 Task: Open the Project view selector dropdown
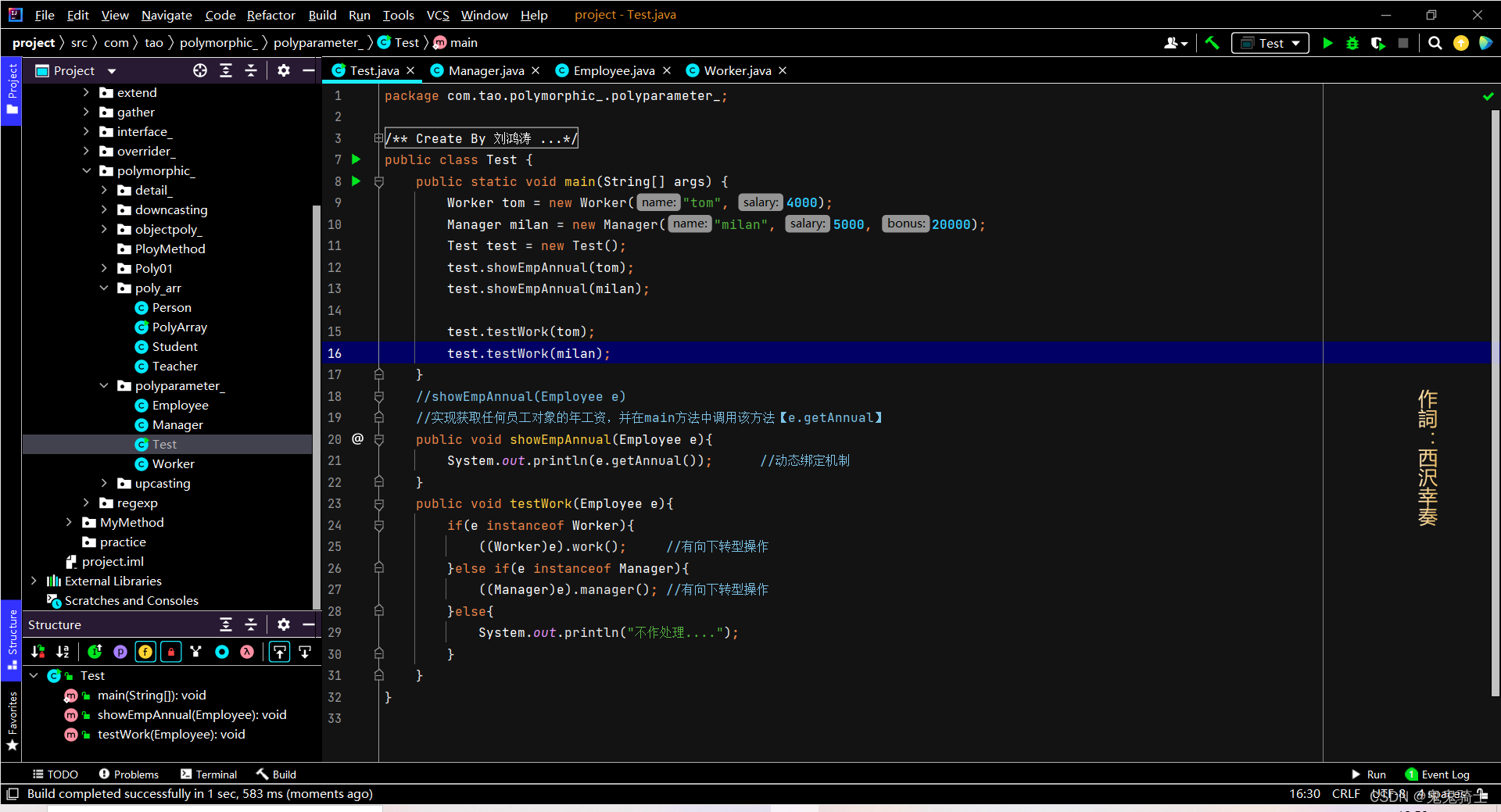point(76,70)
